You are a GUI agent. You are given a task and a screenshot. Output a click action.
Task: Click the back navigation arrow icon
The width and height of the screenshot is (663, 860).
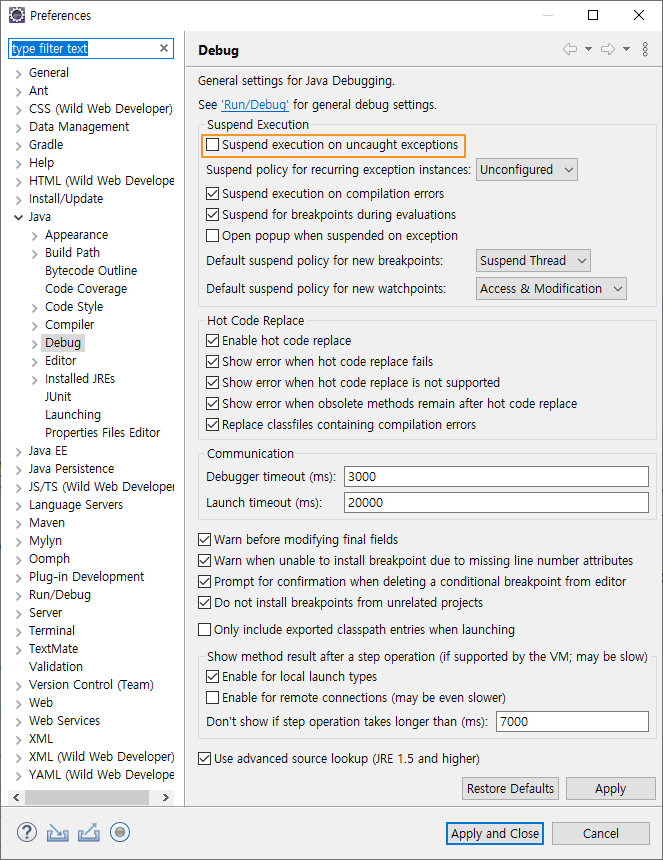click(570, 49)
